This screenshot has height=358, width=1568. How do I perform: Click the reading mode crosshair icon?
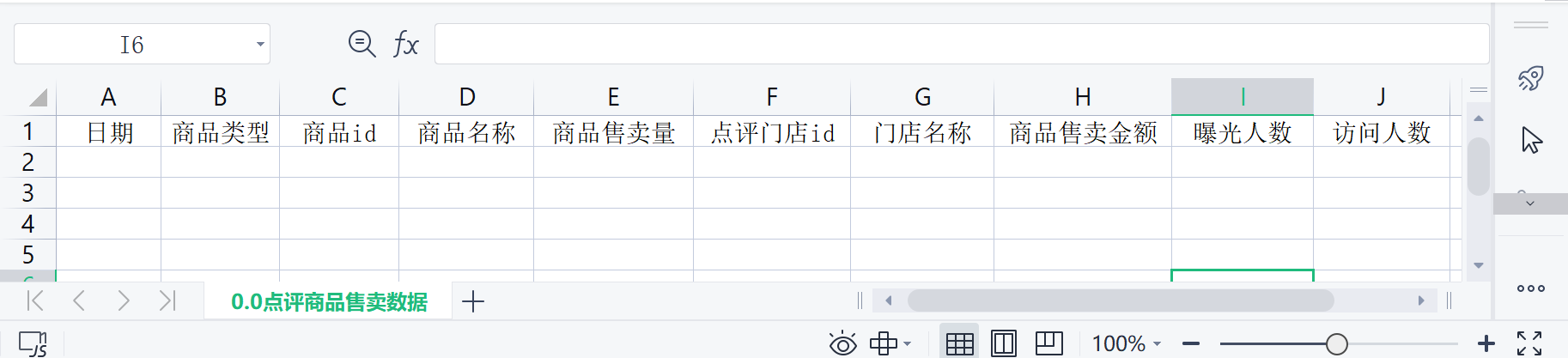[x=883, y=343]
